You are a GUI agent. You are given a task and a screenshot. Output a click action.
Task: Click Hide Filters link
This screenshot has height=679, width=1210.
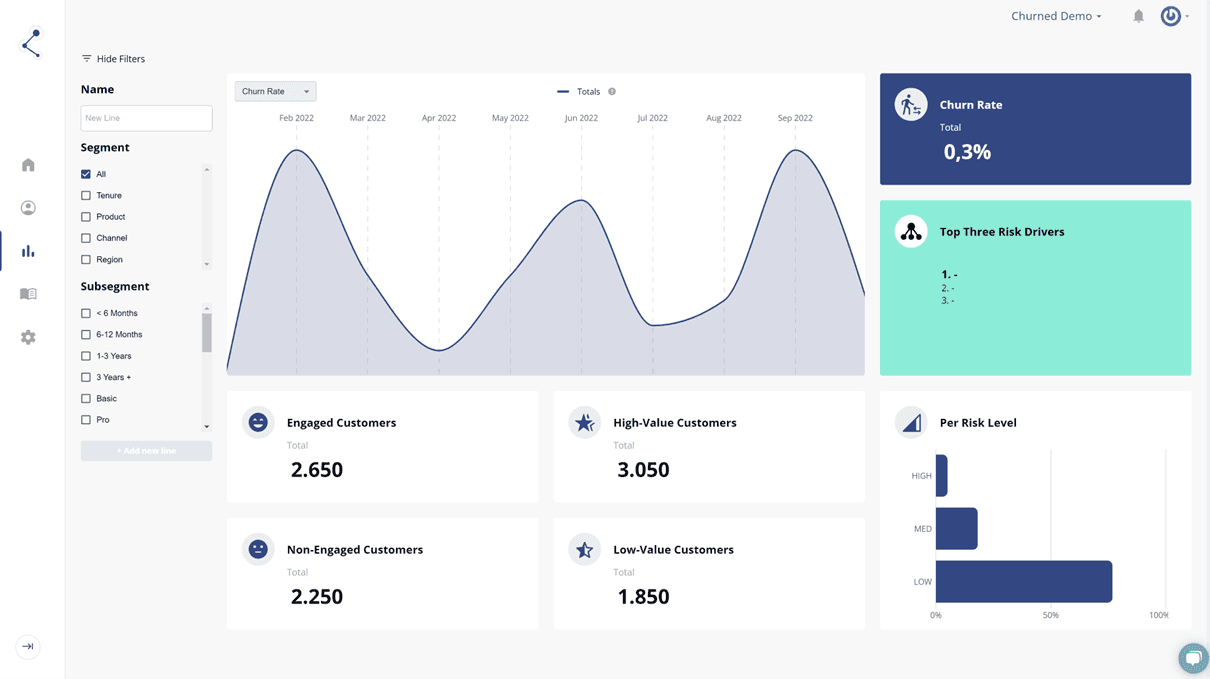121,59
